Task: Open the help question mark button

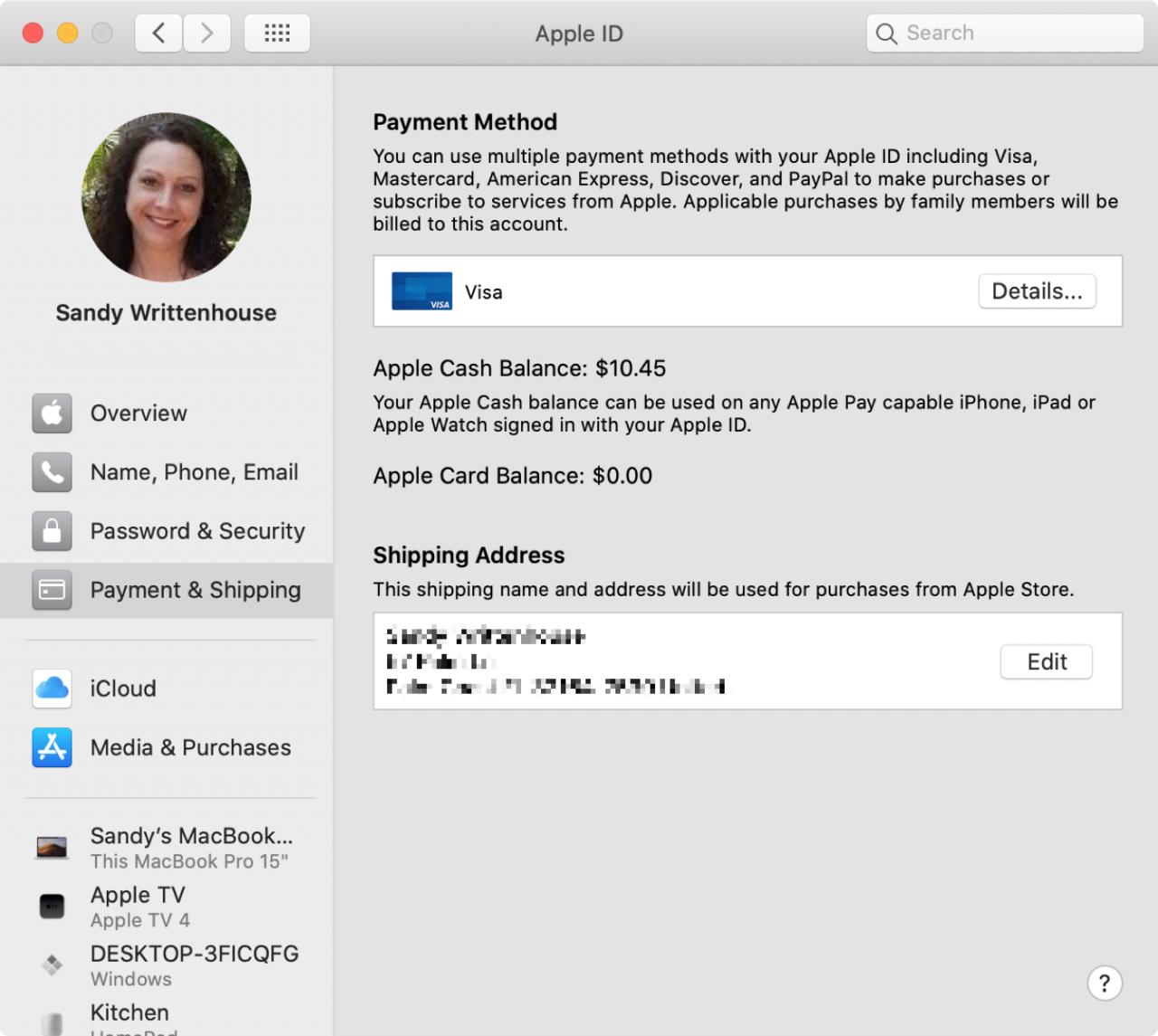Action: pos(1105,984)
